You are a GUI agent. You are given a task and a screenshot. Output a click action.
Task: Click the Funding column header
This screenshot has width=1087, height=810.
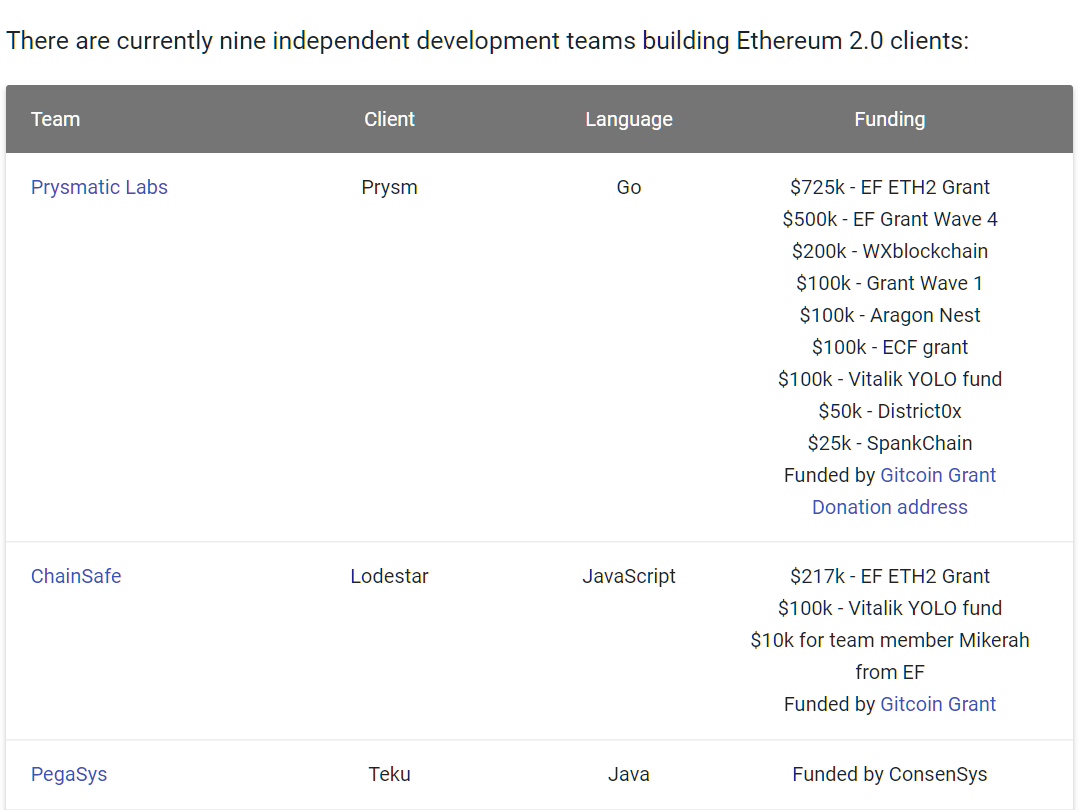[x=889, y=119]
